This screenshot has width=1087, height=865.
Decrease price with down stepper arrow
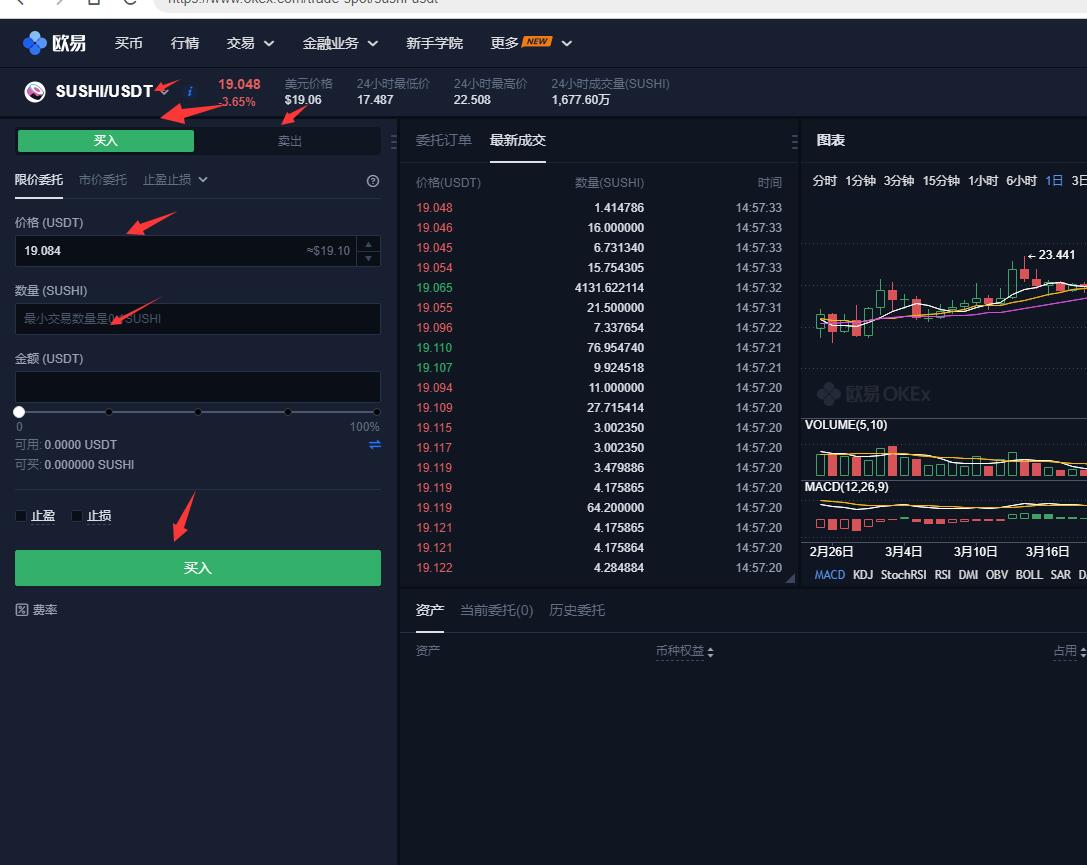pos(368,258)
